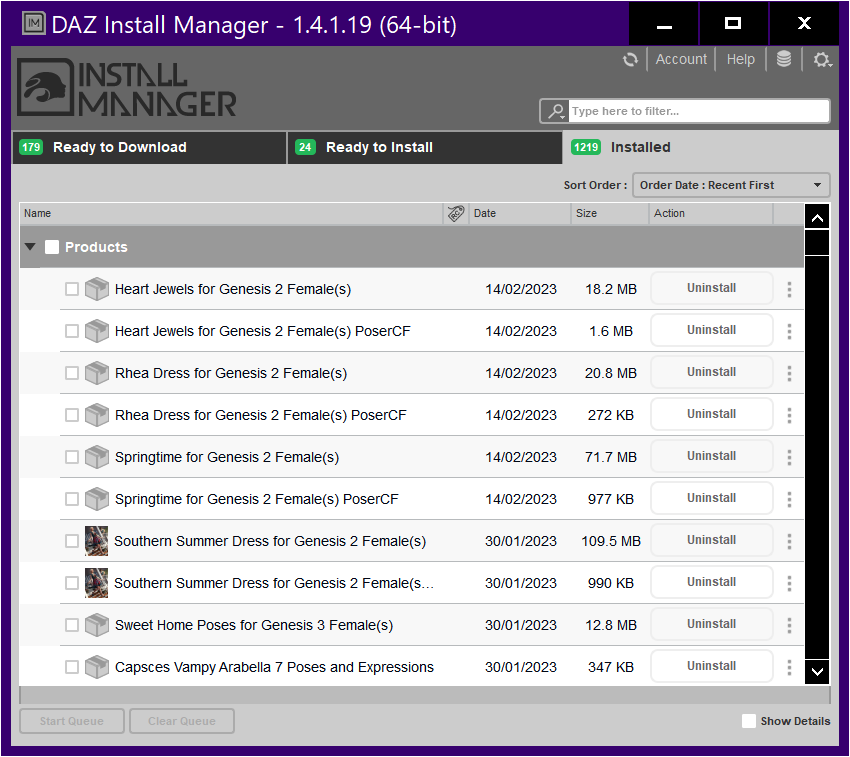Open more options for Springtime PoserCF
The image size is (850, 757).
pos(789,499)
